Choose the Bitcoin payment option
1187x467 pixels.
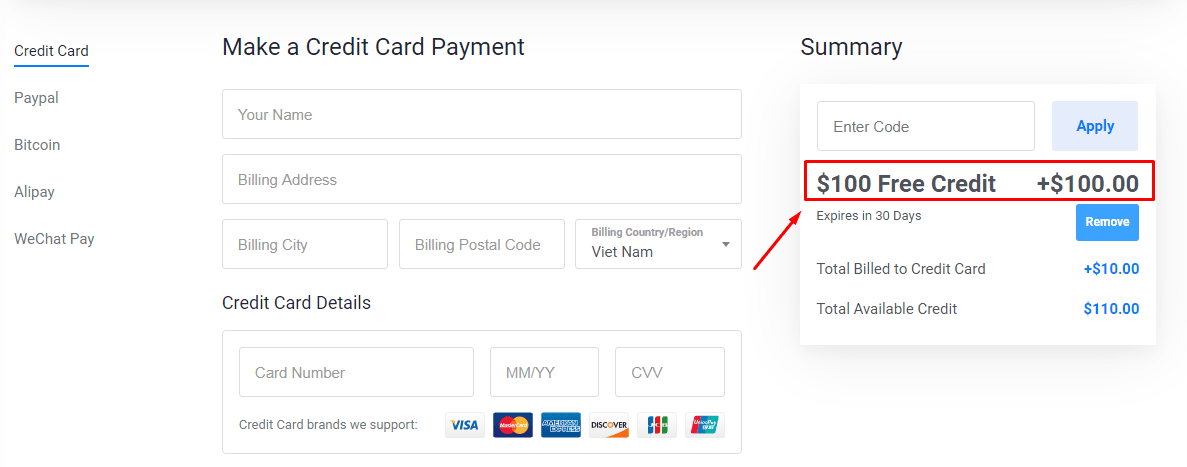point(37,145)
